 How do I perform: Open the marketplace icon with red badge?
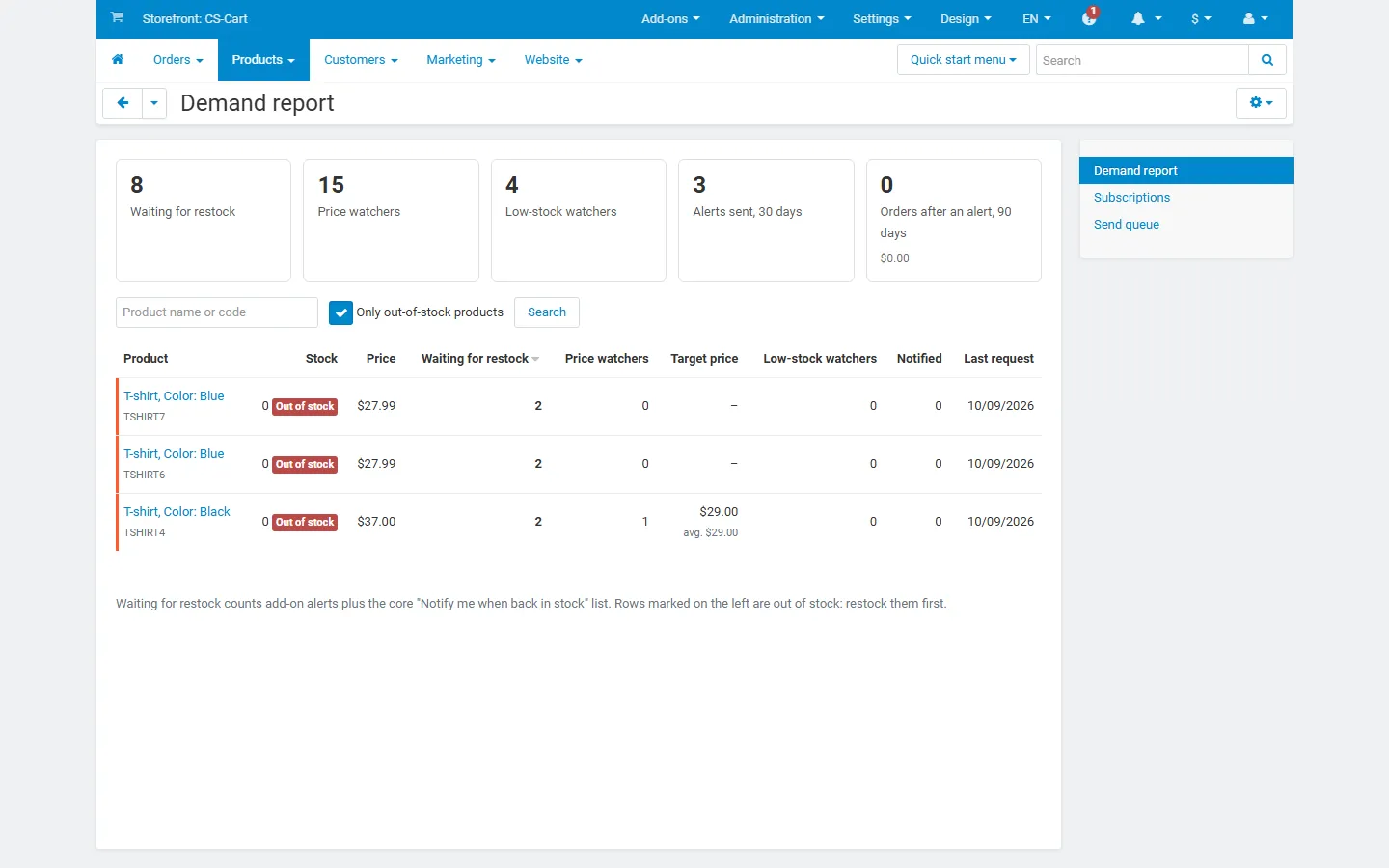click(1090, 17)
